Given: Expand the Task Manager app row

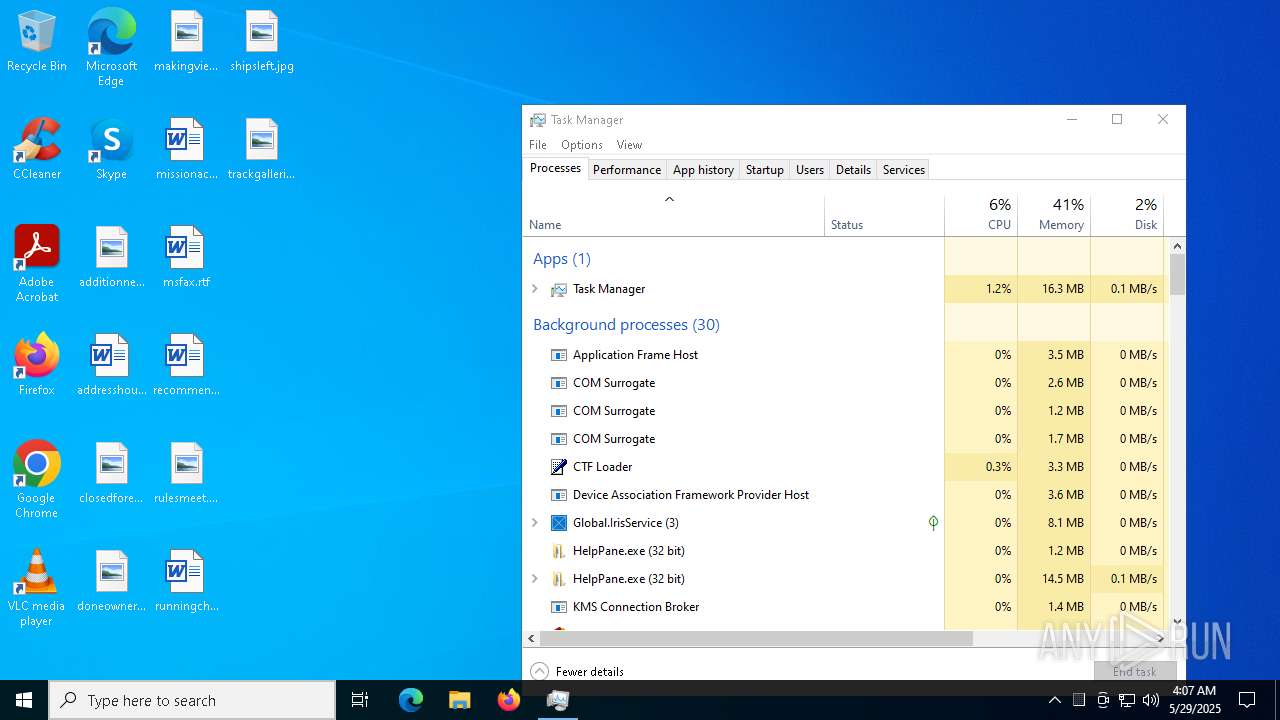Looking at the screenshot, I should [535, 289].
